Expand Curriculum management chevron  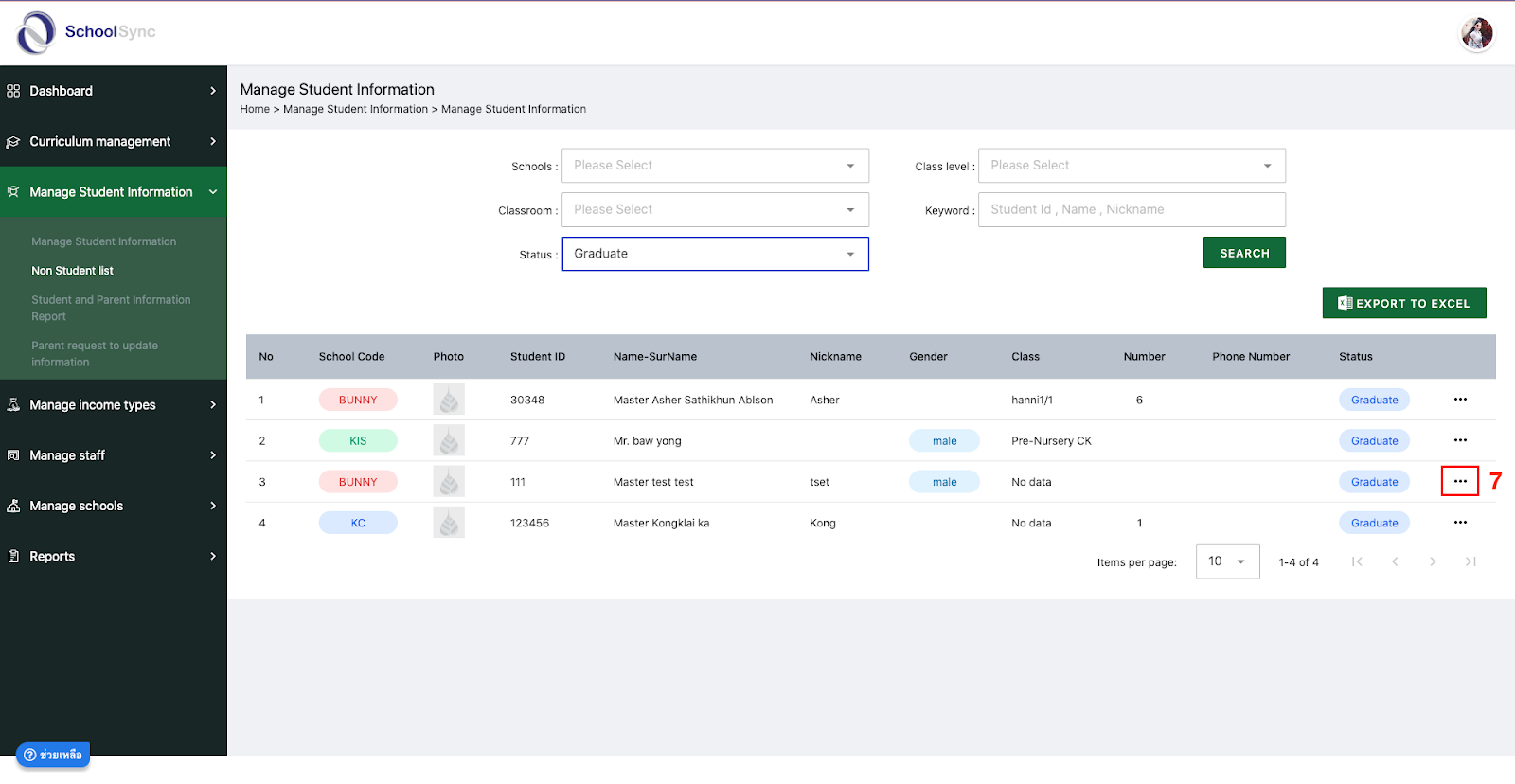(x=213, y=141)
